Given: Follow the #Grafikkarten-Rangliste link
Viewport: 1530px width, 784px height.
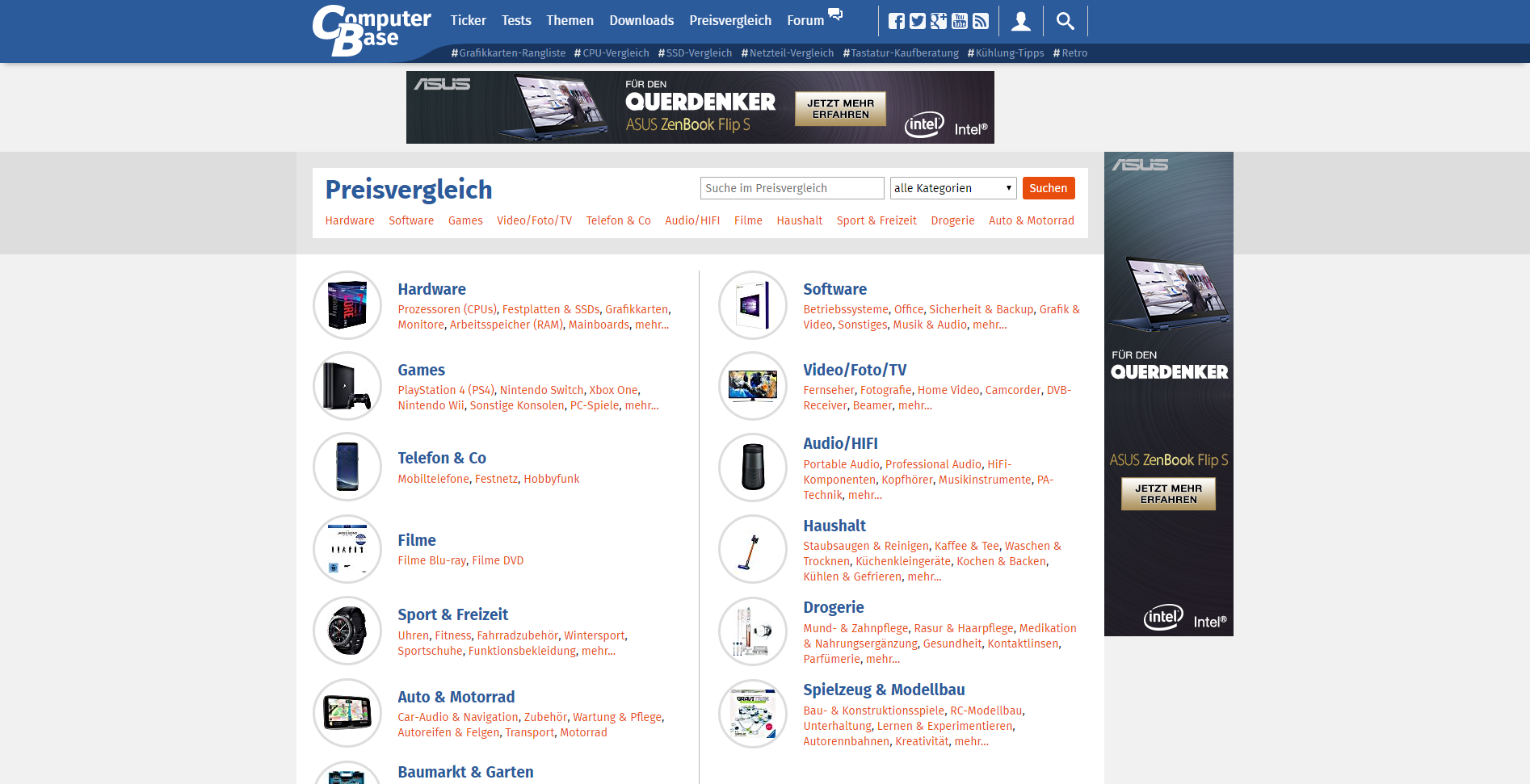Looking at the screenshot, I should [x=508, y=53].
